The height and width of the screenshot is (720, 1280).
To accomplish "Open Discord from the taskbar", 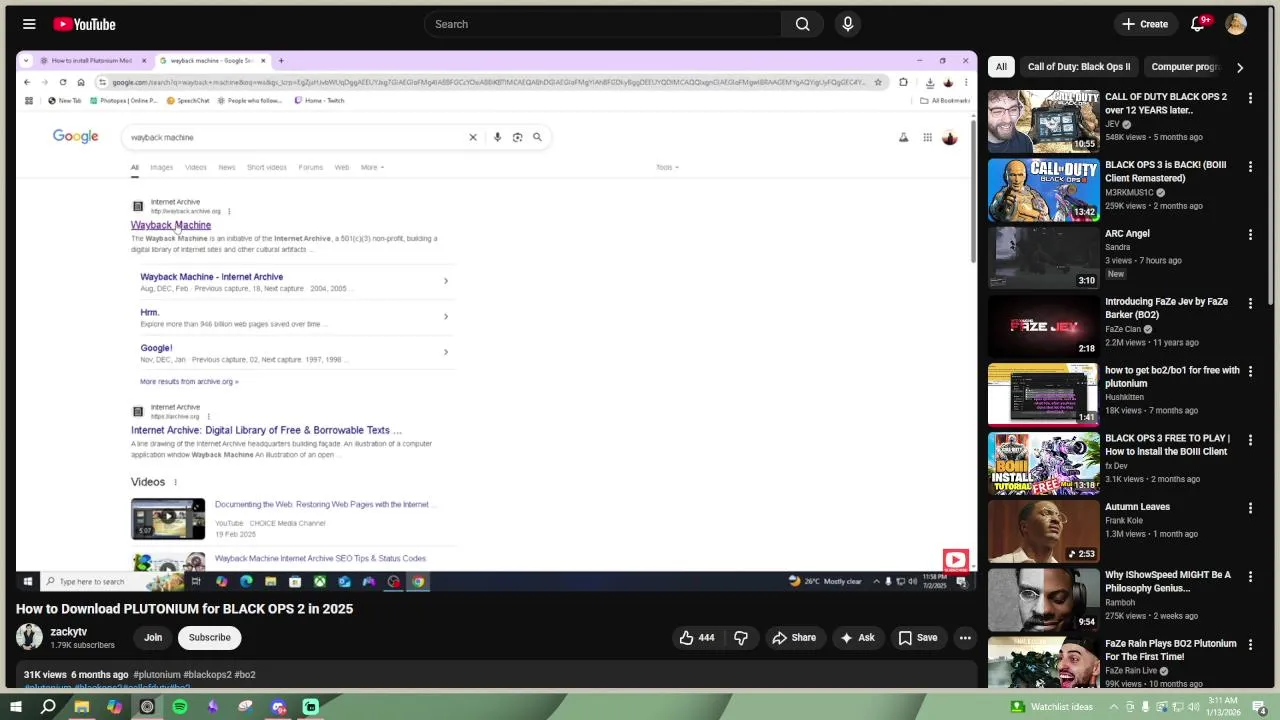I will click(x=278, y=707).
